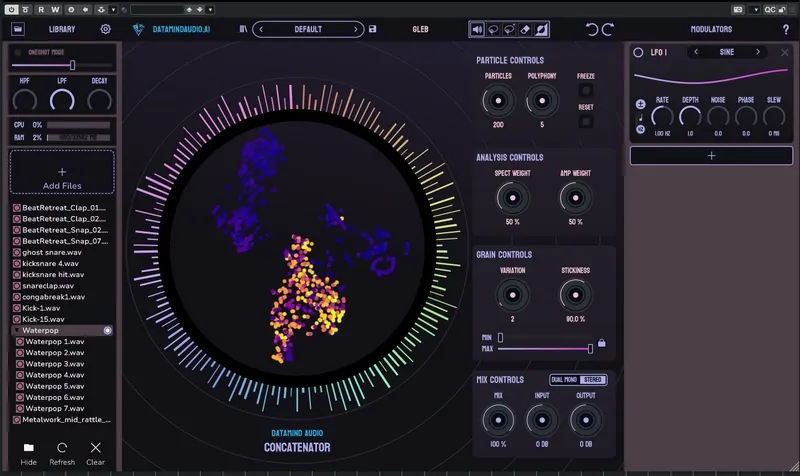Enable LFO 1 using its circle toggle

point(638,52)
